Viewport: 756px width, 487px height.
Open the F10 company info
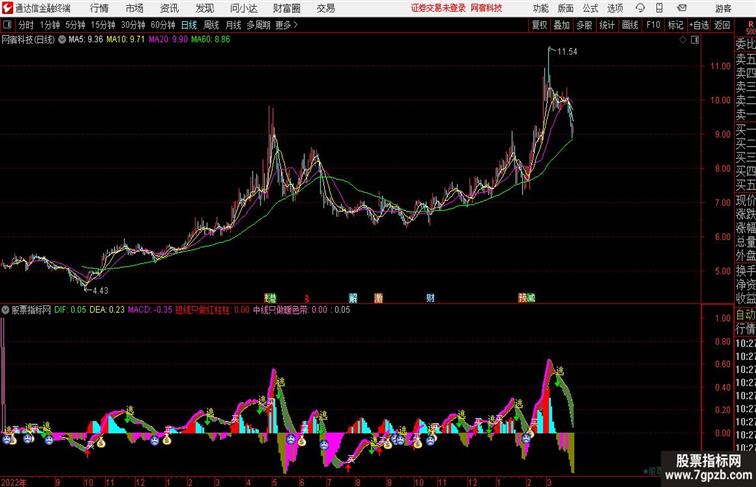(x=653, y=25)
